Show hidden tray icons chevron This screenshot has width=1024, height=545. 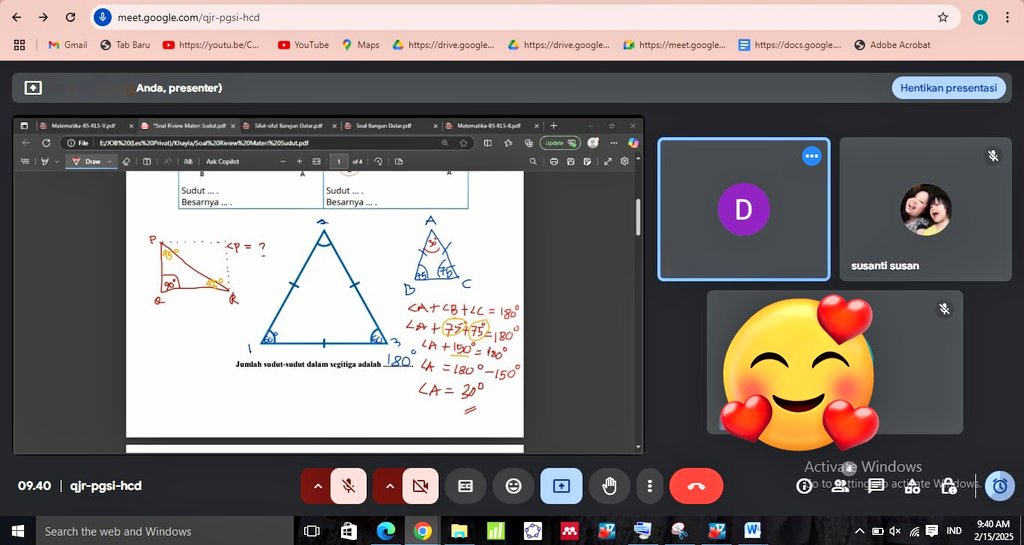(x=859, y=531)
